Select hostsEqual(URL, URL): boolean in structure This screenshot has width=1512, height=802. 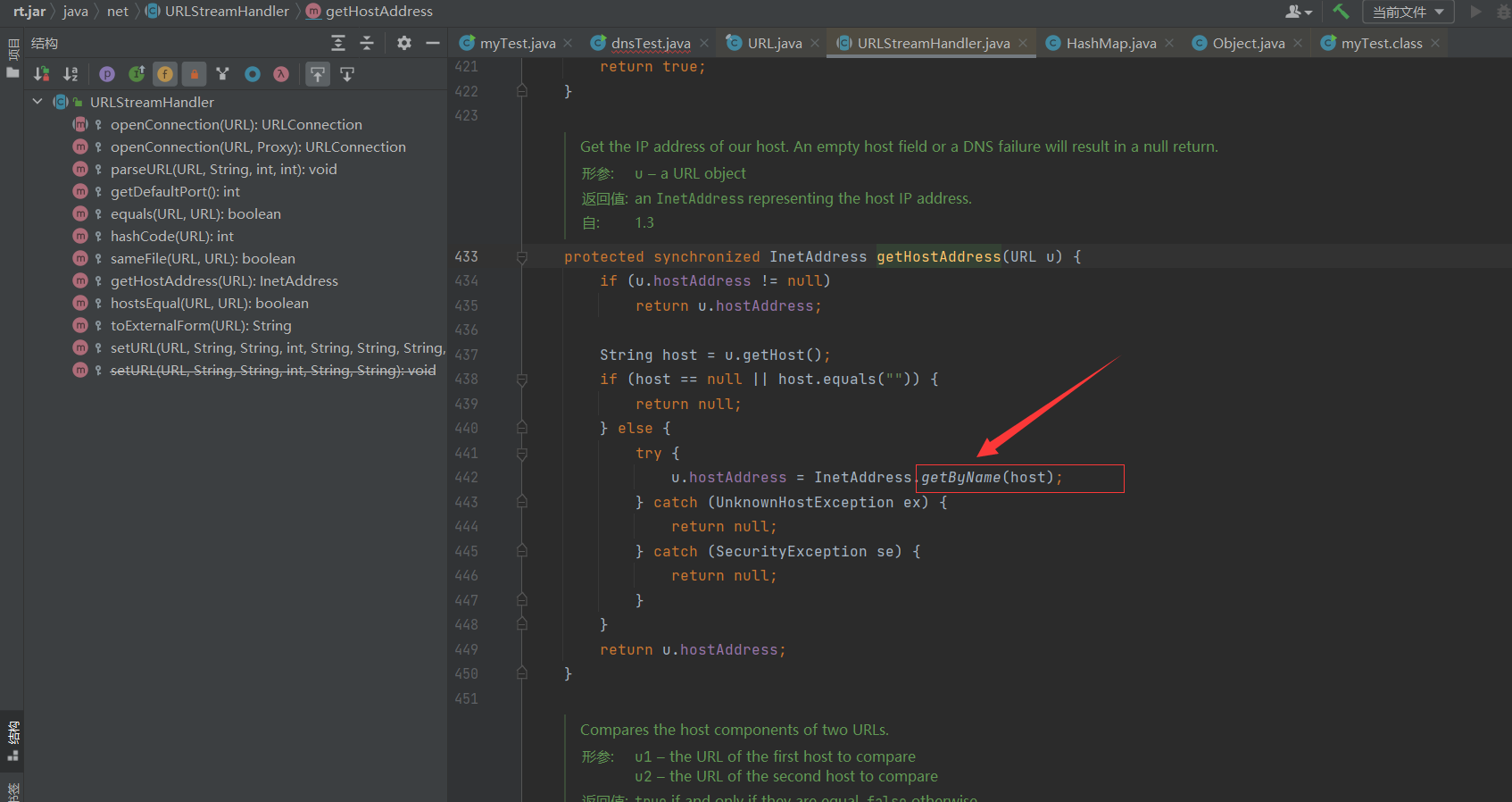210,303
